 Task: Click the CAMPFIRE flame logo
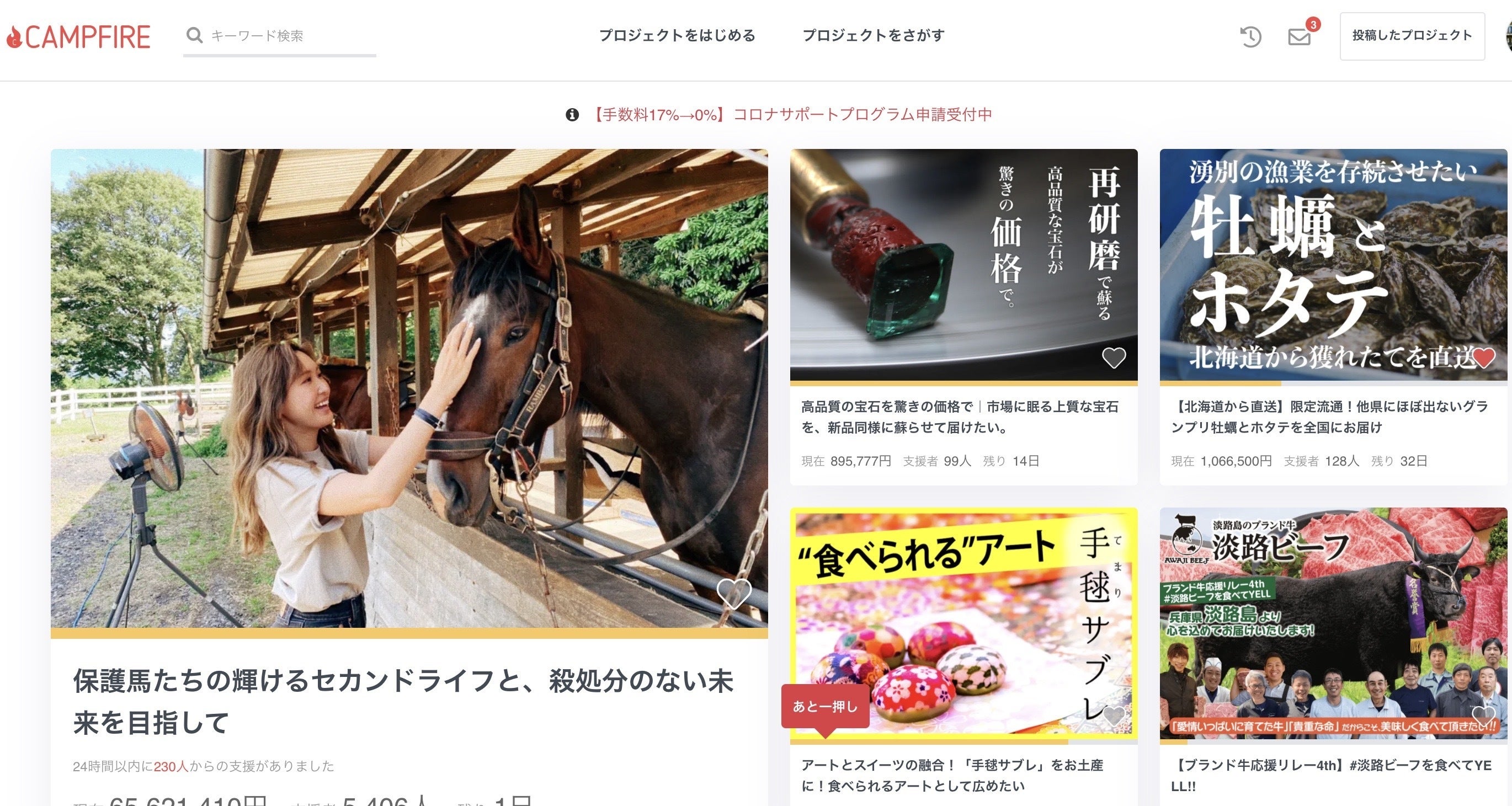tap(78, 36)
